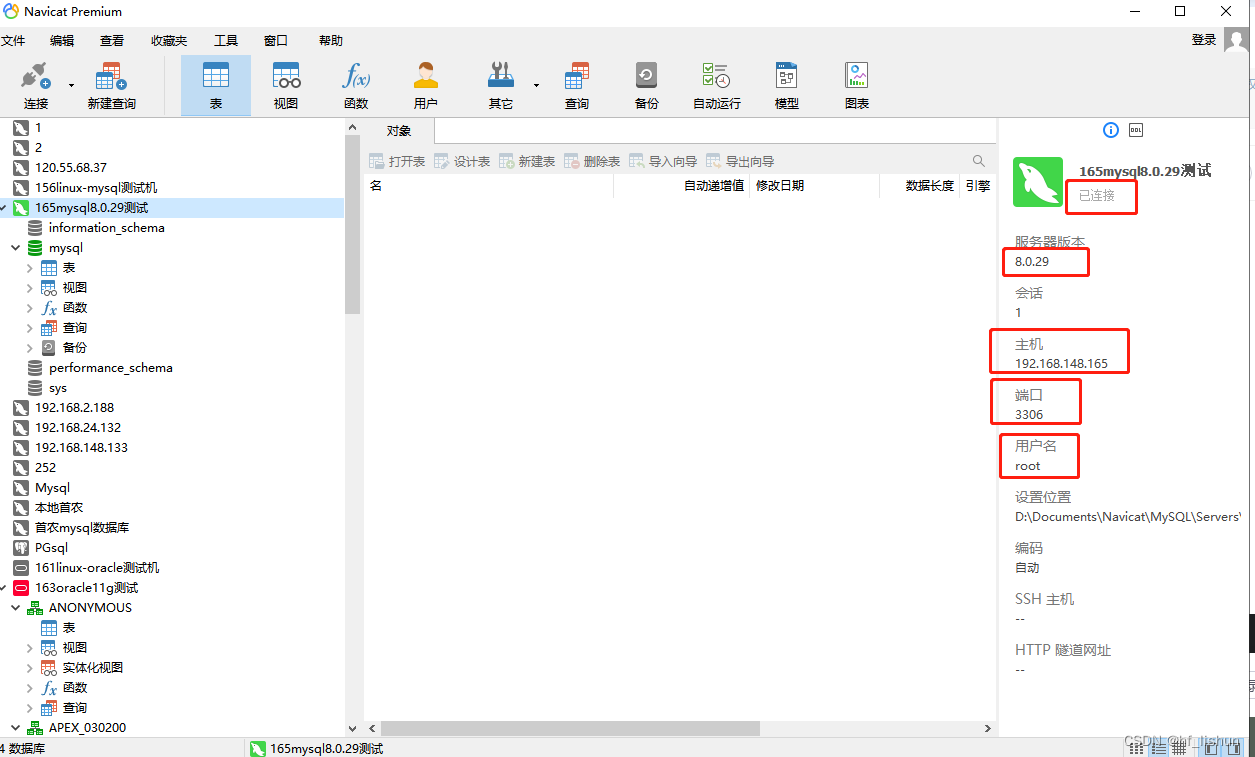Screen dimensions: 1255x757
Task: Click the 设计表 button
Action: (462, 161)
